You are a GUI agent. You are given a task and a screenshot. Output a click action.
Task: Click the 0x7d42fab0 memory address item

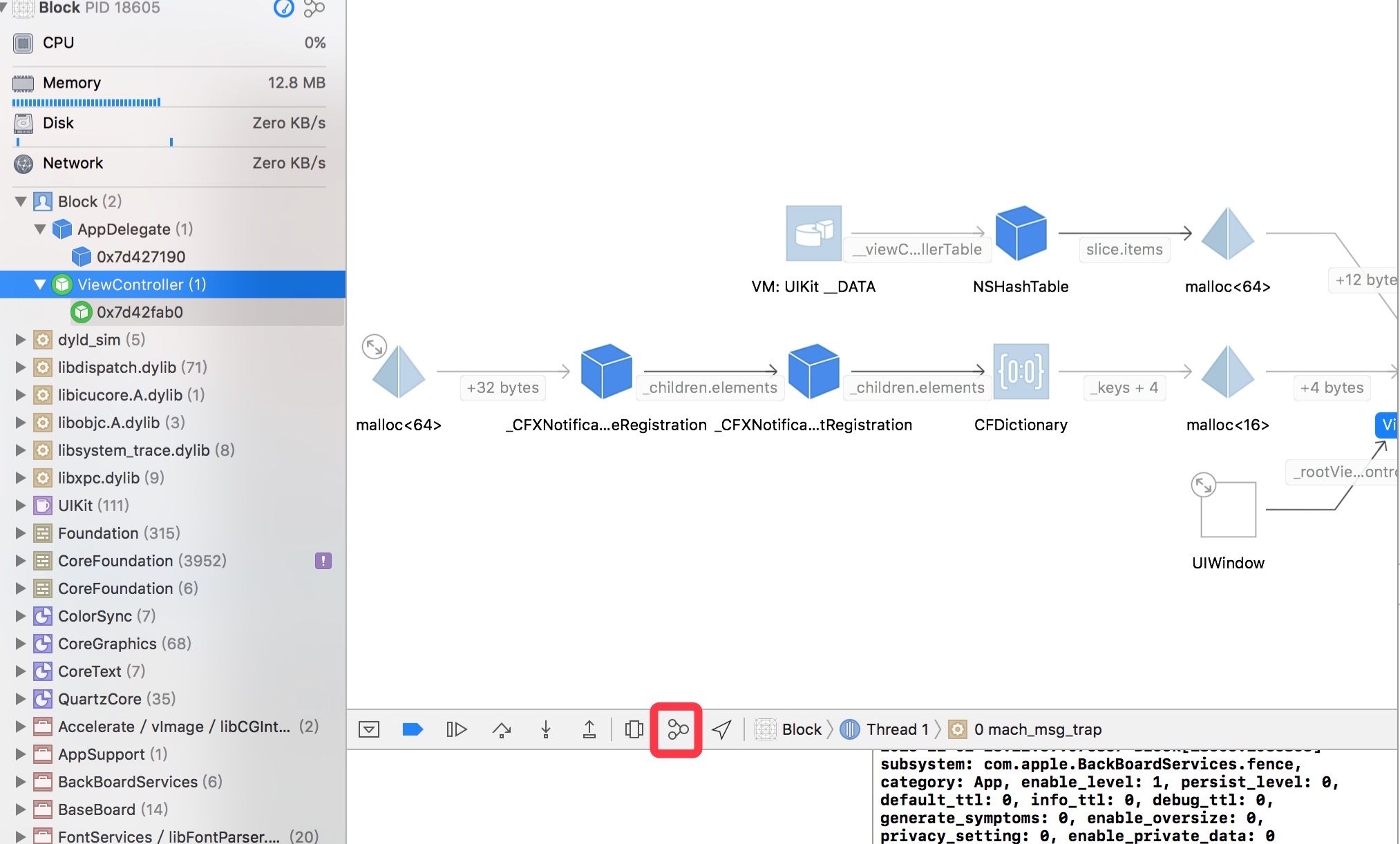click(140, 311)
